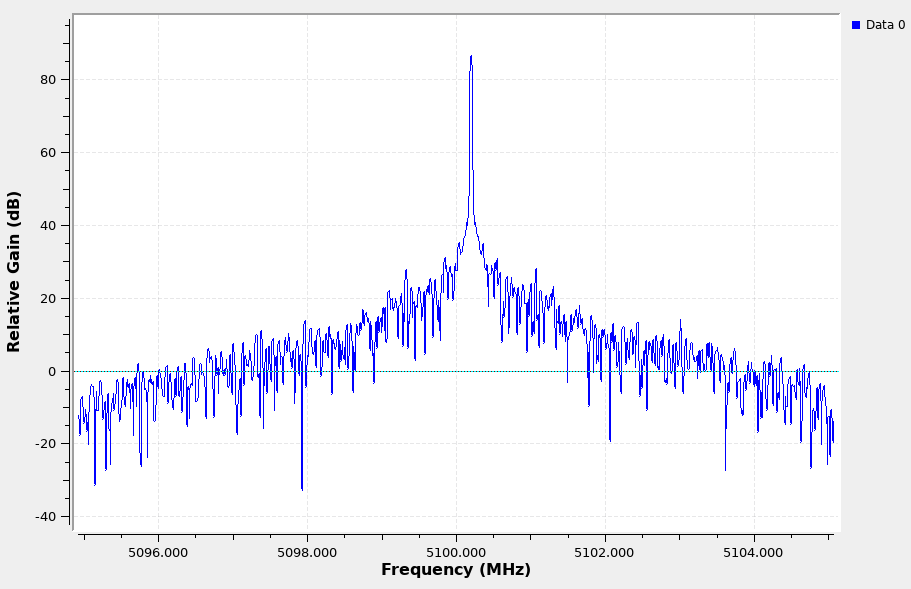Viewport: 911px width, 589px height.
Task: Click the Relative Gain (dB) axis title
Action: pyautogui.click(x=14, y=271)
